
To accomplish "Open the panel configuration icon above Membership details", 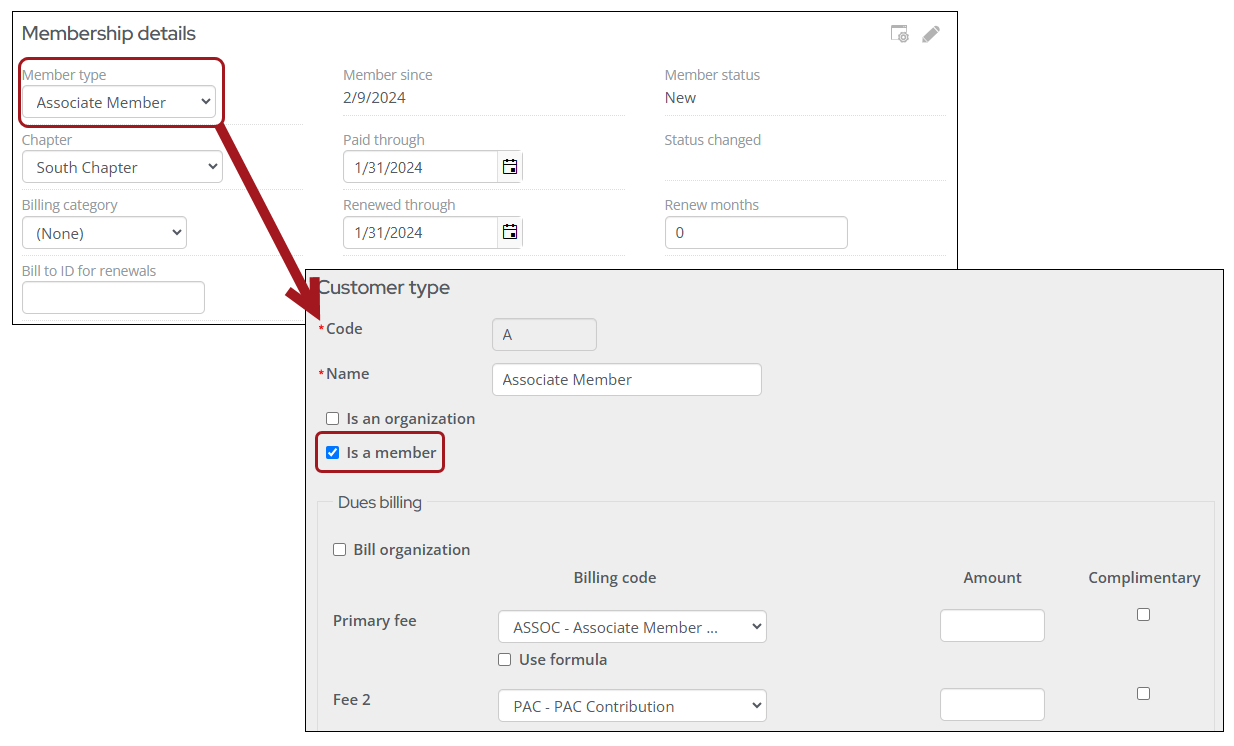I will pos(898,33).
